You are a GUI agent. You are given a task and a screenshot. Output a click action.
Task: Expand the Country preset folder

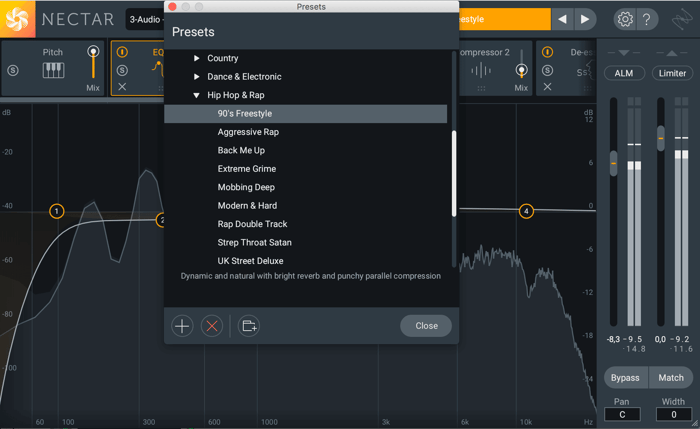[196, 58]
